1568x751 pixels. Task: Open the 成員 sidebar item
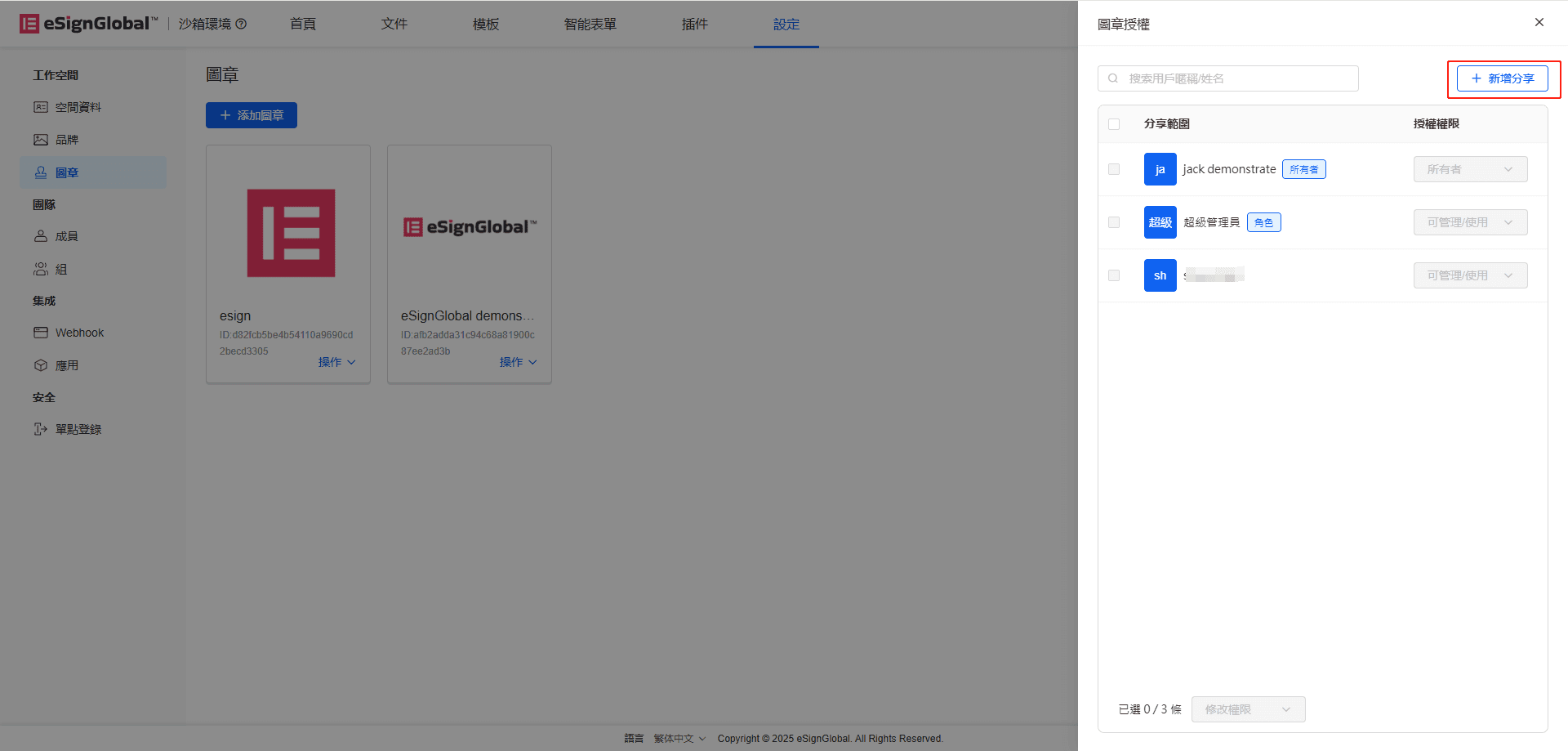[93, 236]
